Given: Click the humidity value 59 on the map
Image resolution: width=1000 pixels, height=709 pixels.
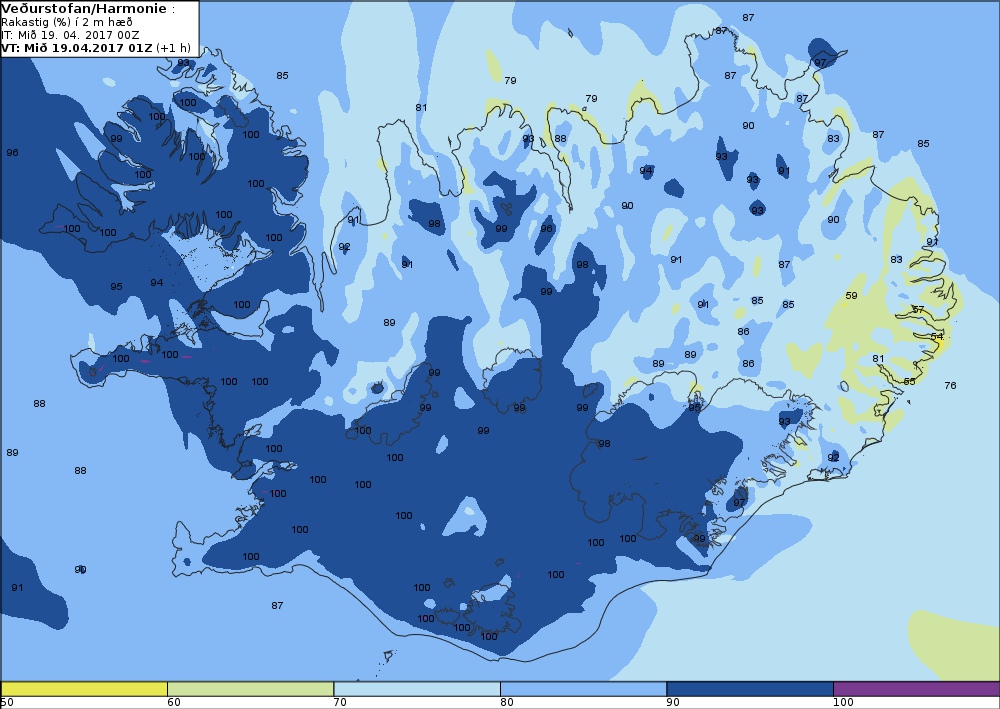Looking at the screenshot, I should 851,296.
